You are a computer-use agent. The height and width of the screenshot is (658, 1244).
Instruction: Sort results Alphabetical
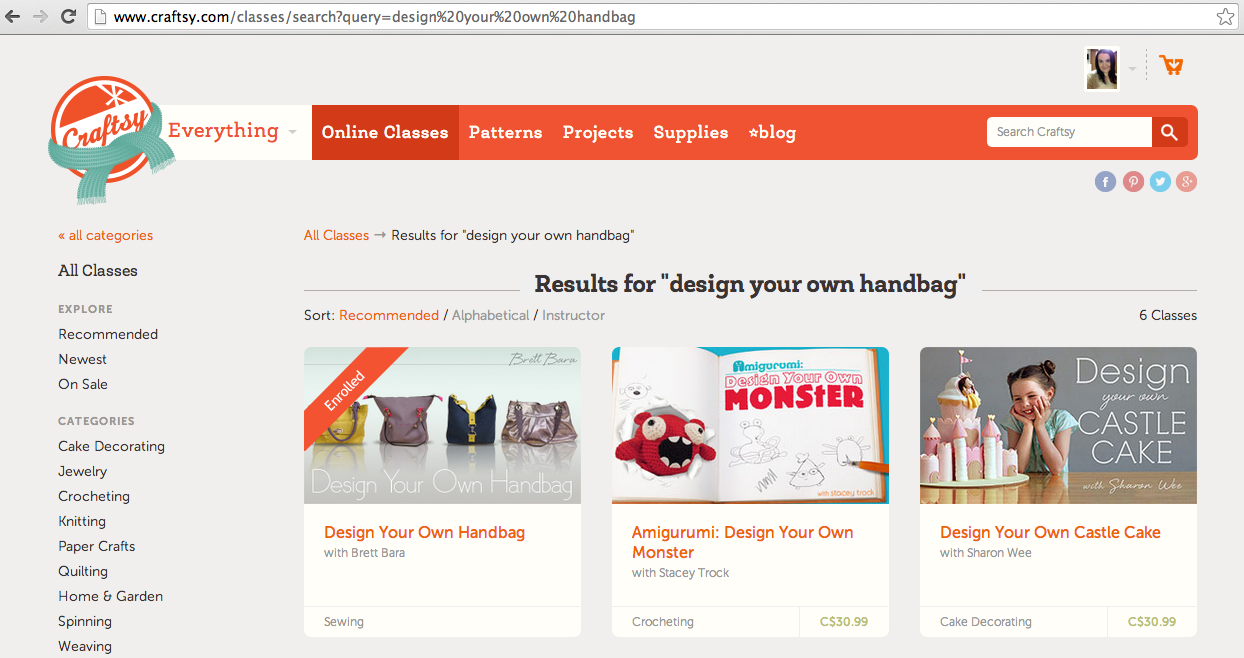pyautogui.click(x=491, y=315)
